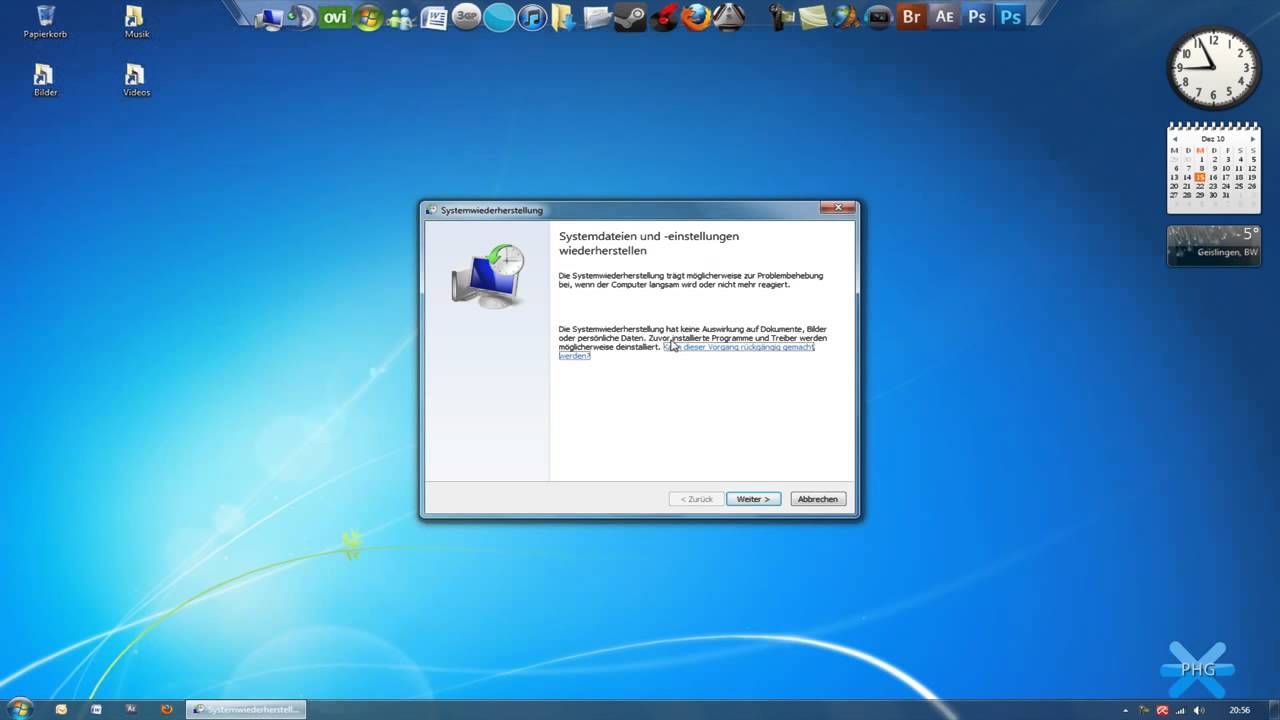Select the Bilder desktop folder
Image resolution: width=1280 pixels, height=720 pixels.
click(45, 81)
